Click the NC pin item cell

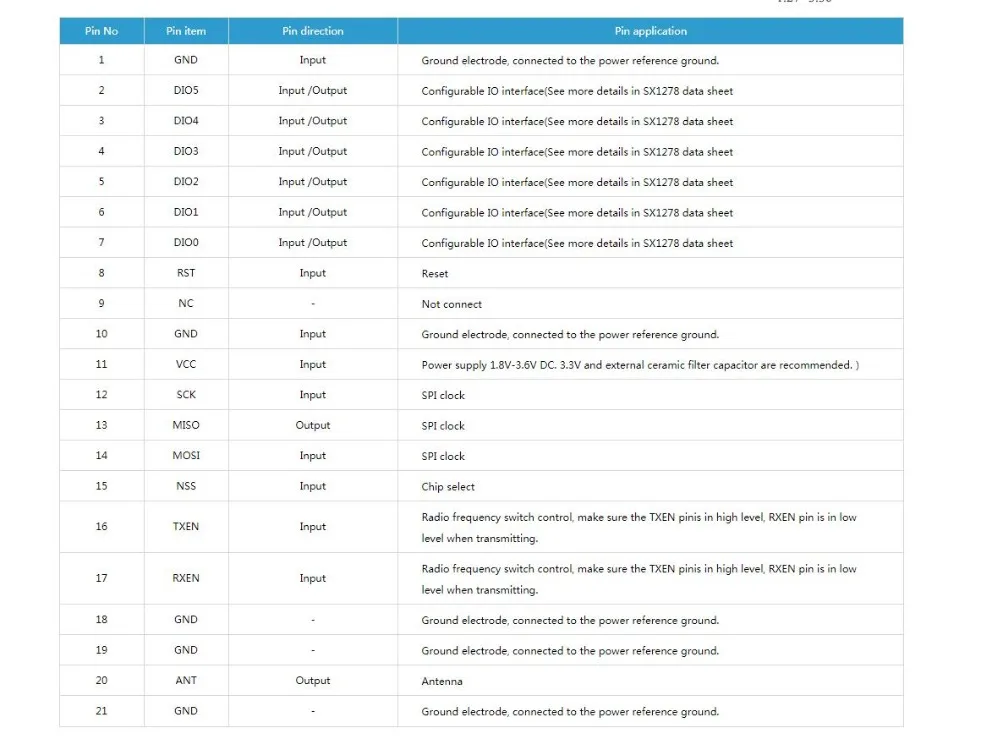tap(186, 304)
